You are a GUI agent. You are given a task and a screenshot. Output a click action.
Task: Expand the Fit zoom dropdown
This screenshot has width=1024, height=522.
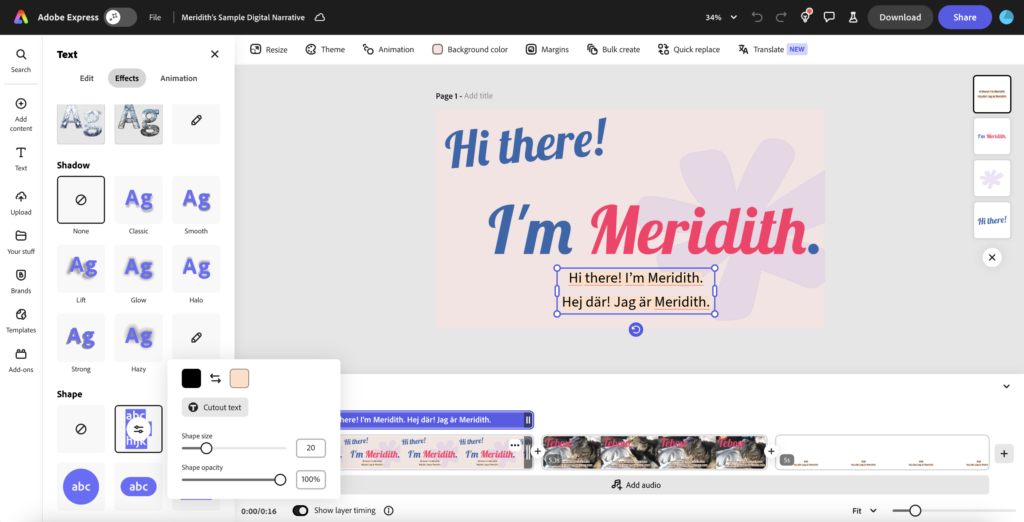864,510
